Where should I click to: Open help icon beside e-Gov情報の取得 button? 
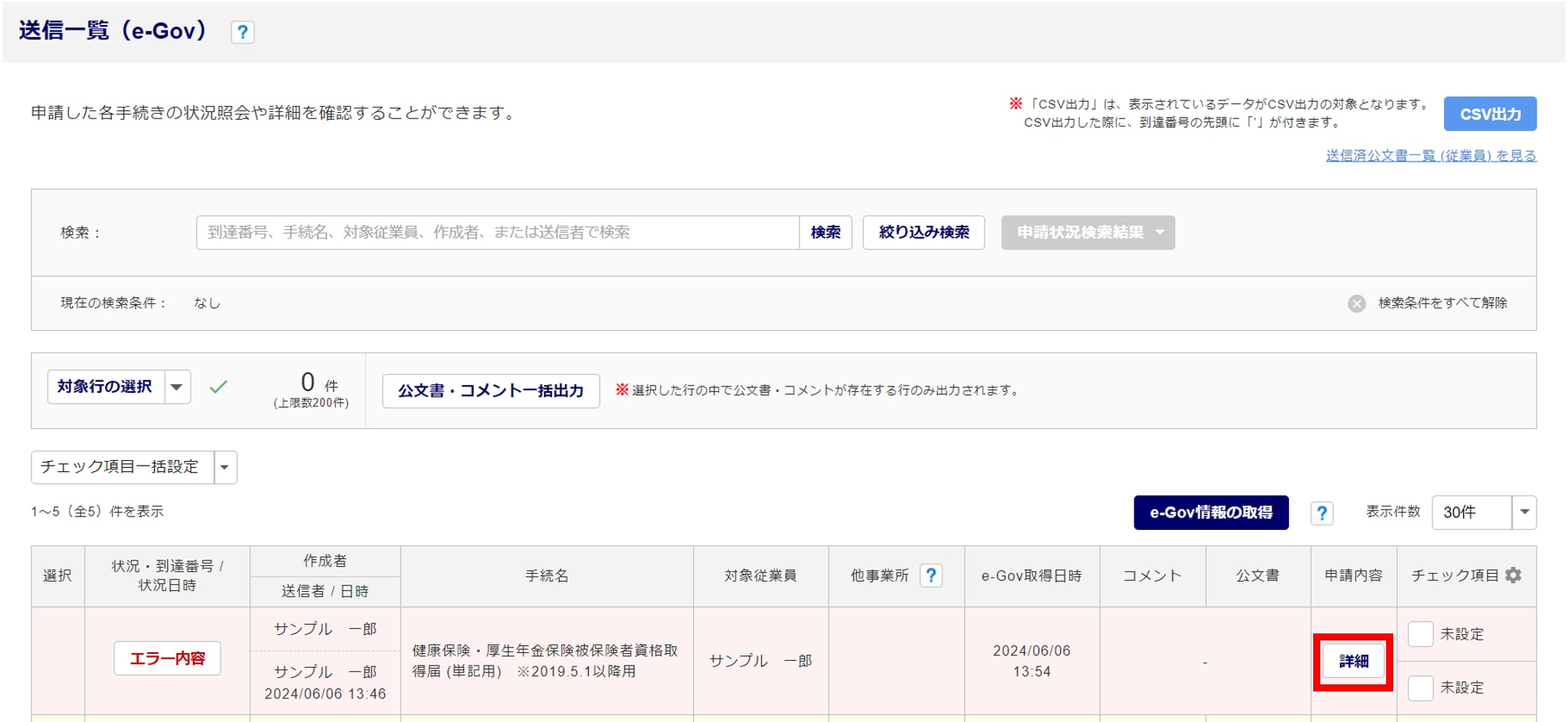tap(1322, 513)
